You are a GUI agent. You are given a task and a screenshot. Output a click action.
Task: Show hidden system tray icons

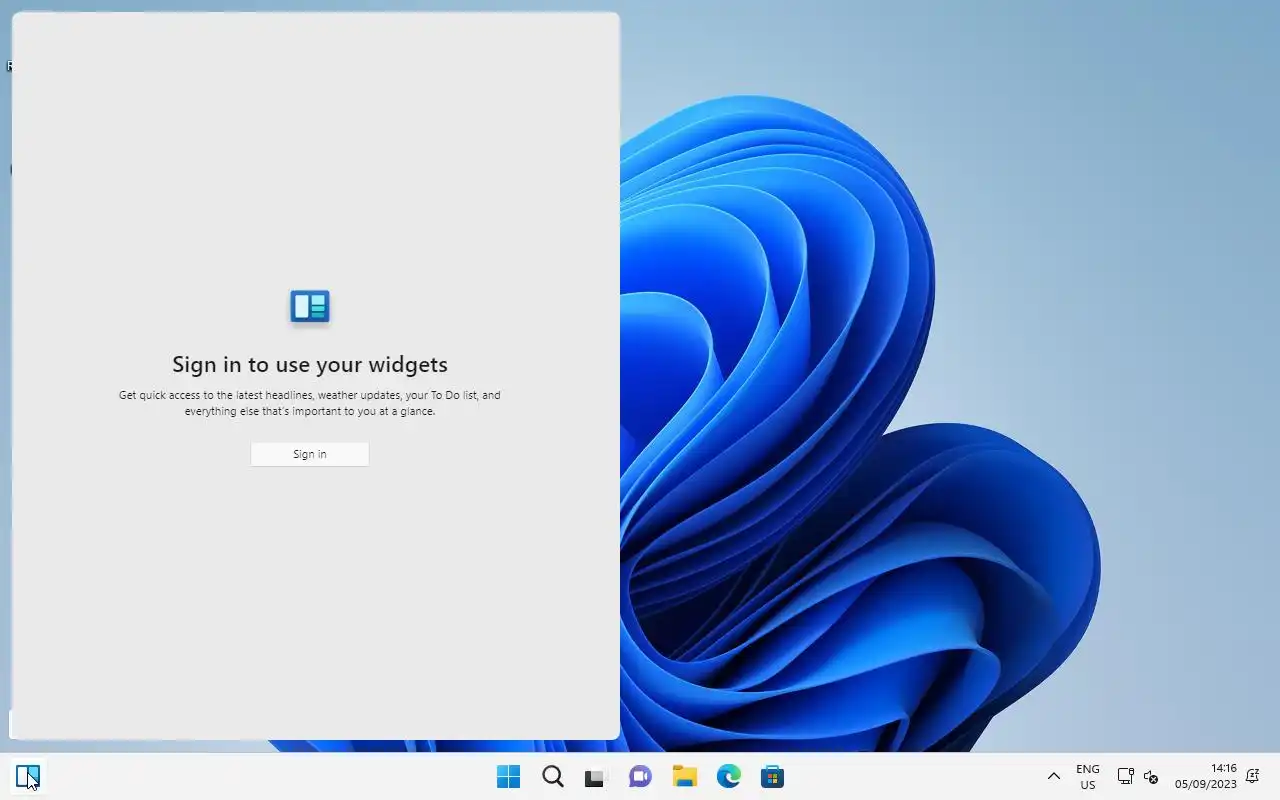pyautogui.click(x=1053, y=776)
